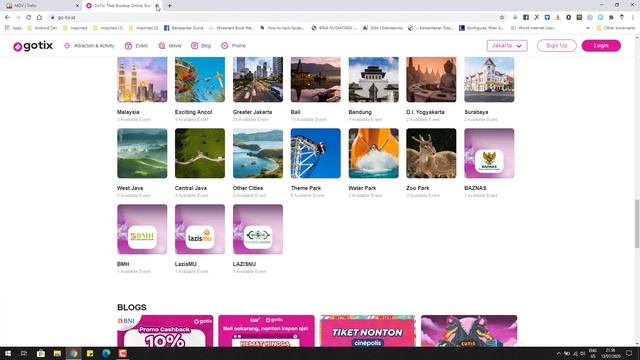Open the Attraction & Activity menu
Screen dimensions: 640x360
point(89,46)
